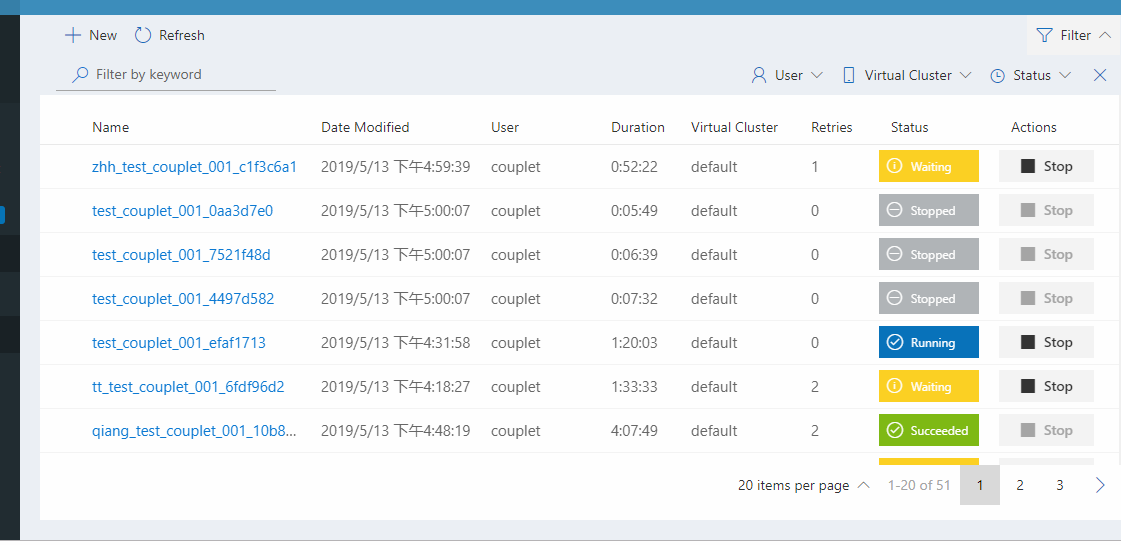
Task: Sort by the Duration column header
Action: pos(638,127)
